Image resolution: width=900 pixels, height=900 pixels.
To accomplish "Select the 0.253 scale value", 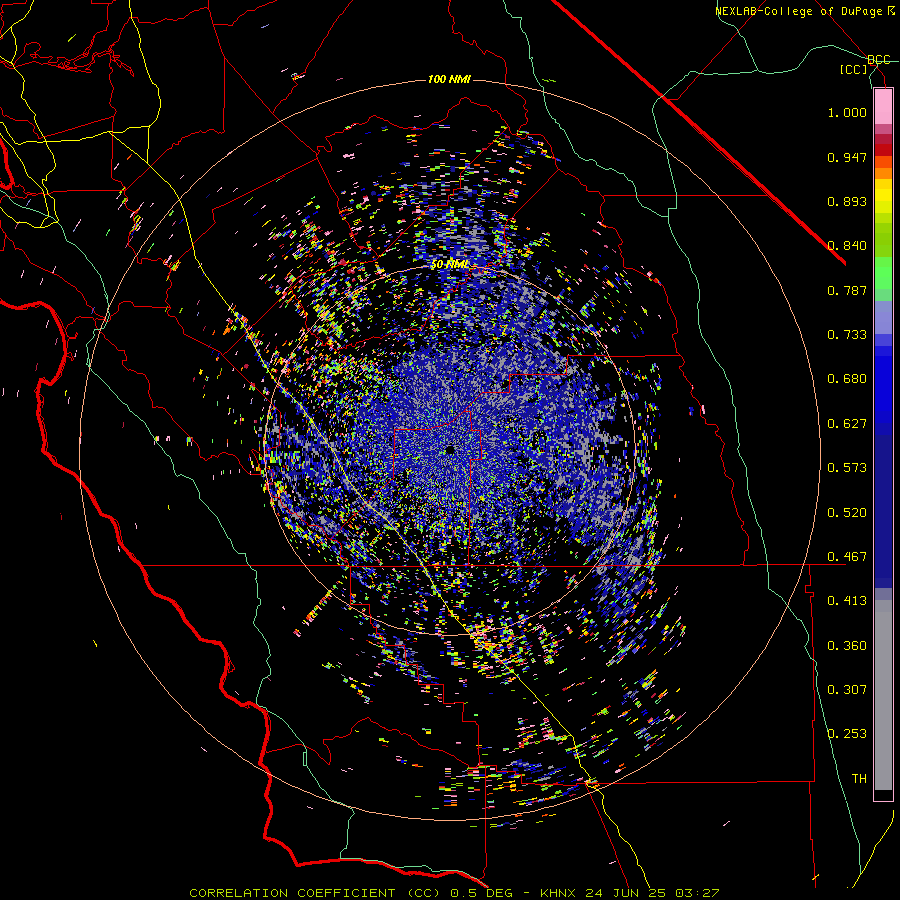I will (x=847, y=734).
